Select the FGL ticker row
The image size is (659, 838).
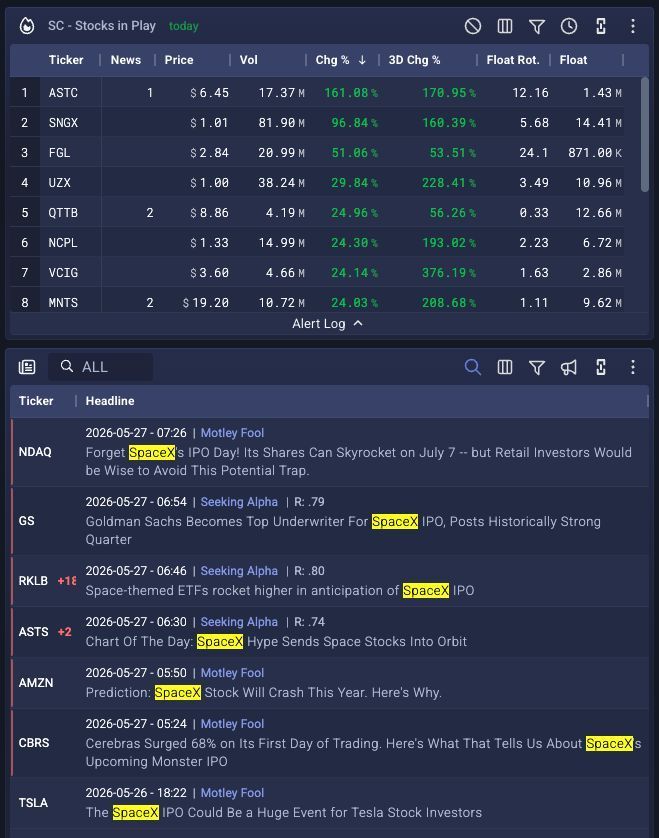(x=59, y=152)
